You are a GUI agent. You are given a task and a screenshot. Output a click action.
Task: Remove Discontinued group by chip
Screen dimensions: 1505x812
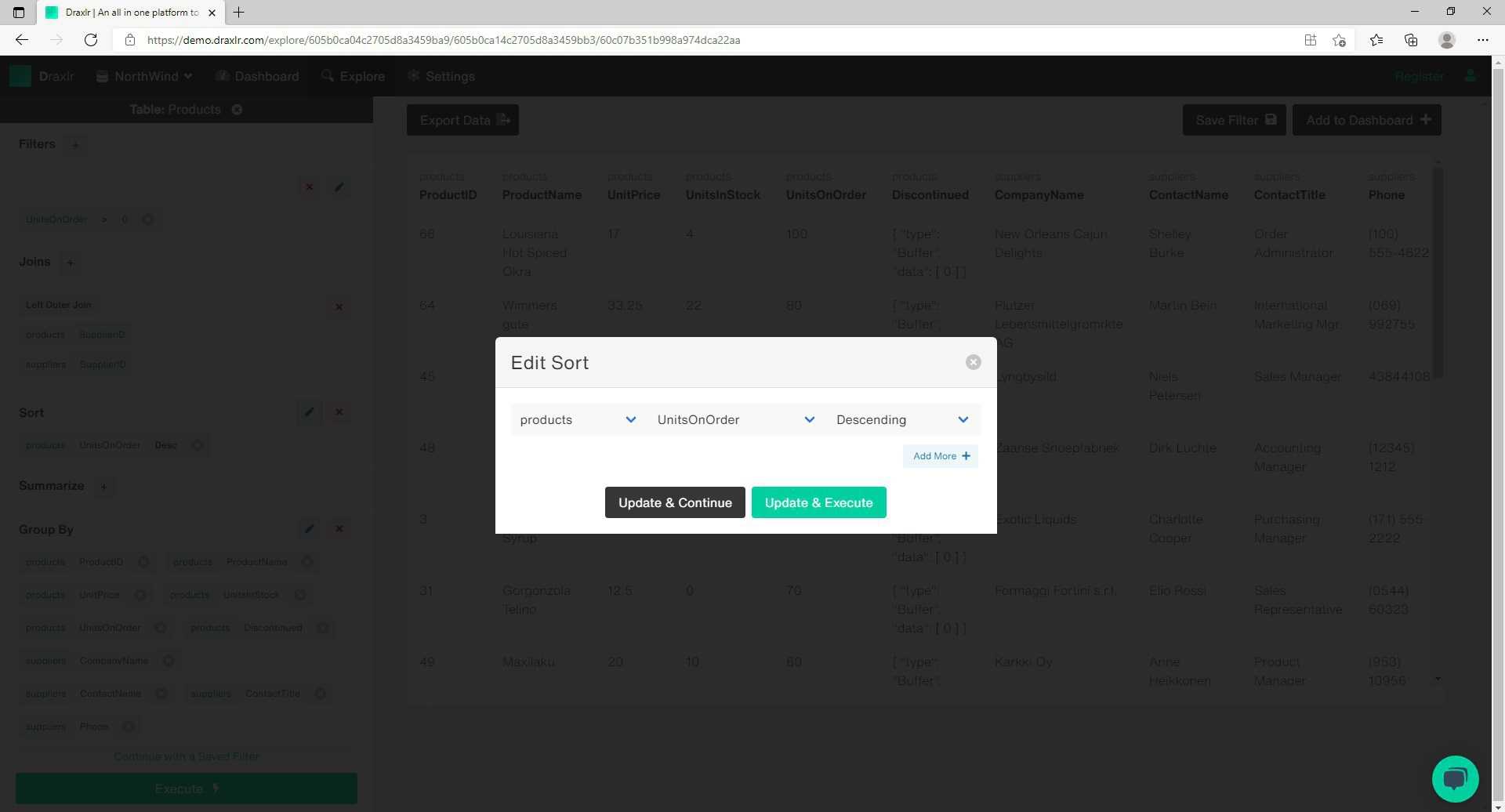322,628
